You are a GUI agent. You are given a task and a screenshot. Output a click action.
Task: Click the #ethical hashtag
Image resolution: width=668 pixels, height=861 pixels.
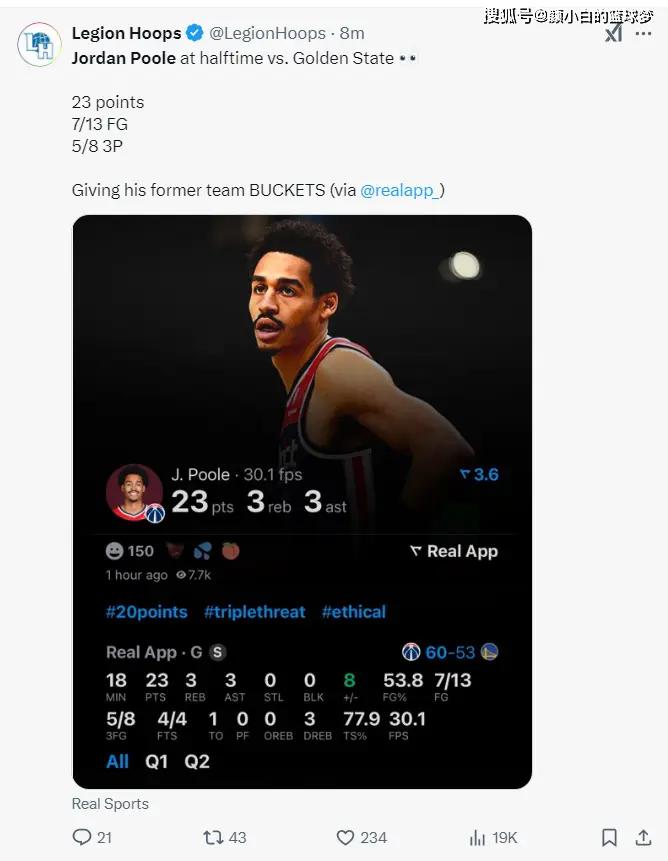[354, 612]
